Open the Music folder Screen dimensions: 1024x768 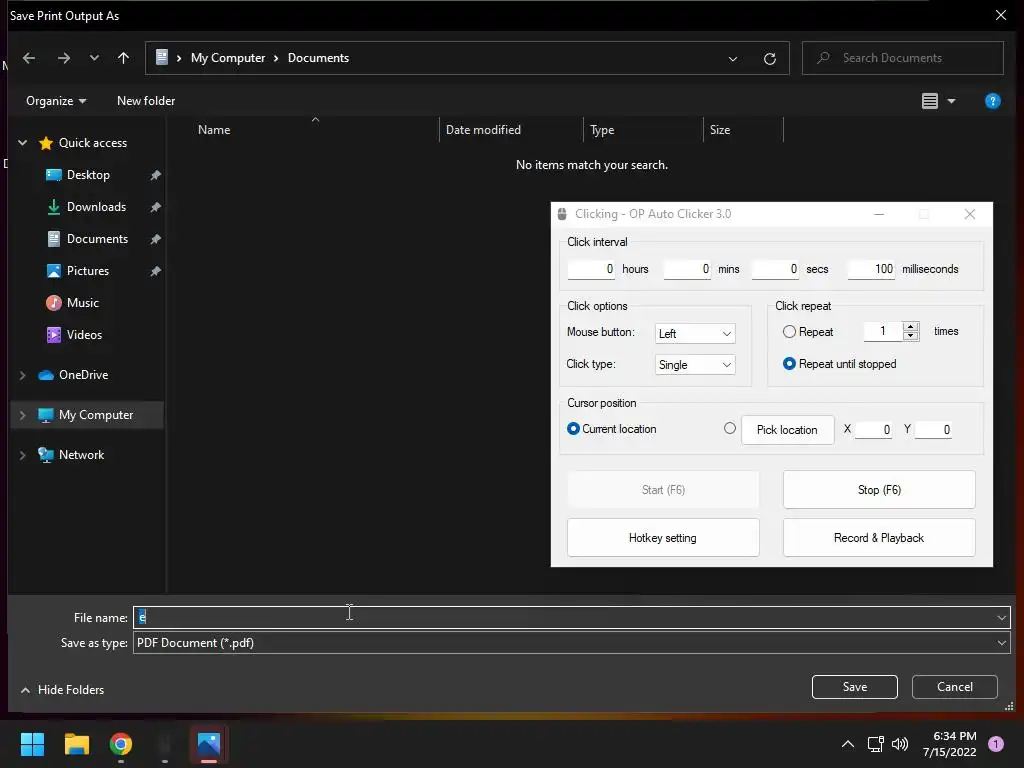(x=83, y=303)
